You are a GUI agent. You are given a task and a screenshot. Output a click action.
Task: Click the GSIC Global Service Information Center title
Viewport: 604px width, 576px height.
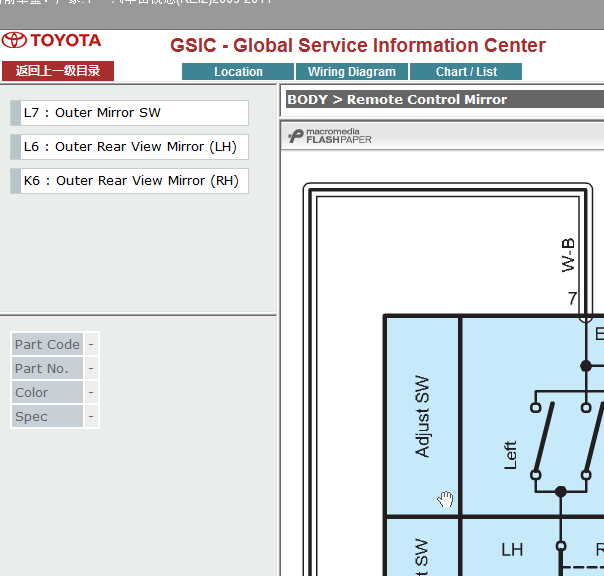coord(358,45)
